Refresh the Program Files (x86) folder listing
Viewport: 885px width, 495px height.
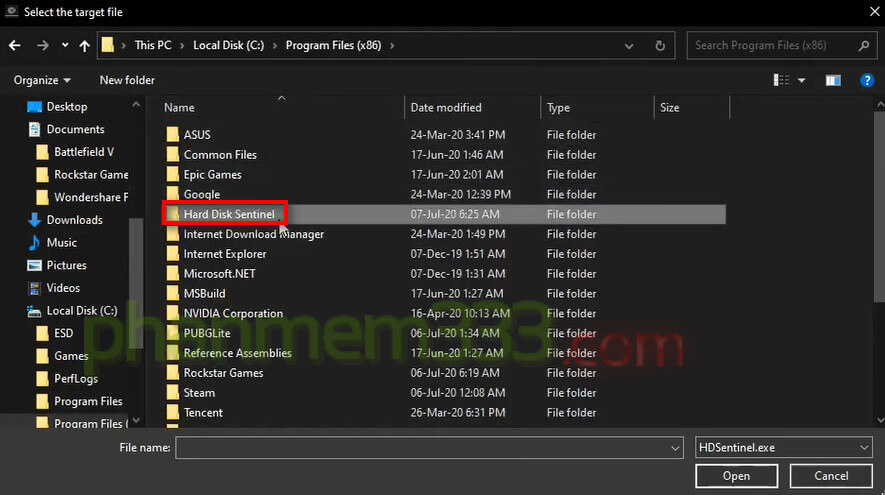tap(660, 45)
